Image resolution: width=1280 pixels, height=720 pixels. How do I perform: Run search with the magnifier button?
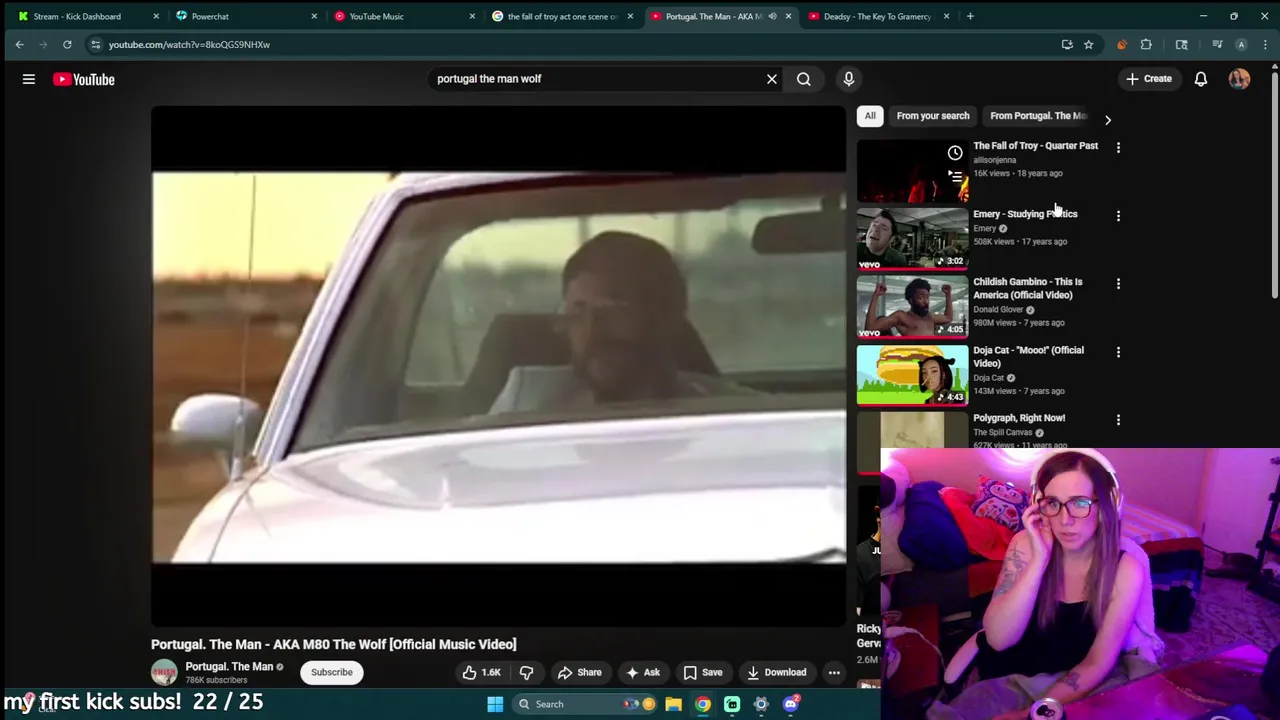pyautogui.click(x=804, y=79)
